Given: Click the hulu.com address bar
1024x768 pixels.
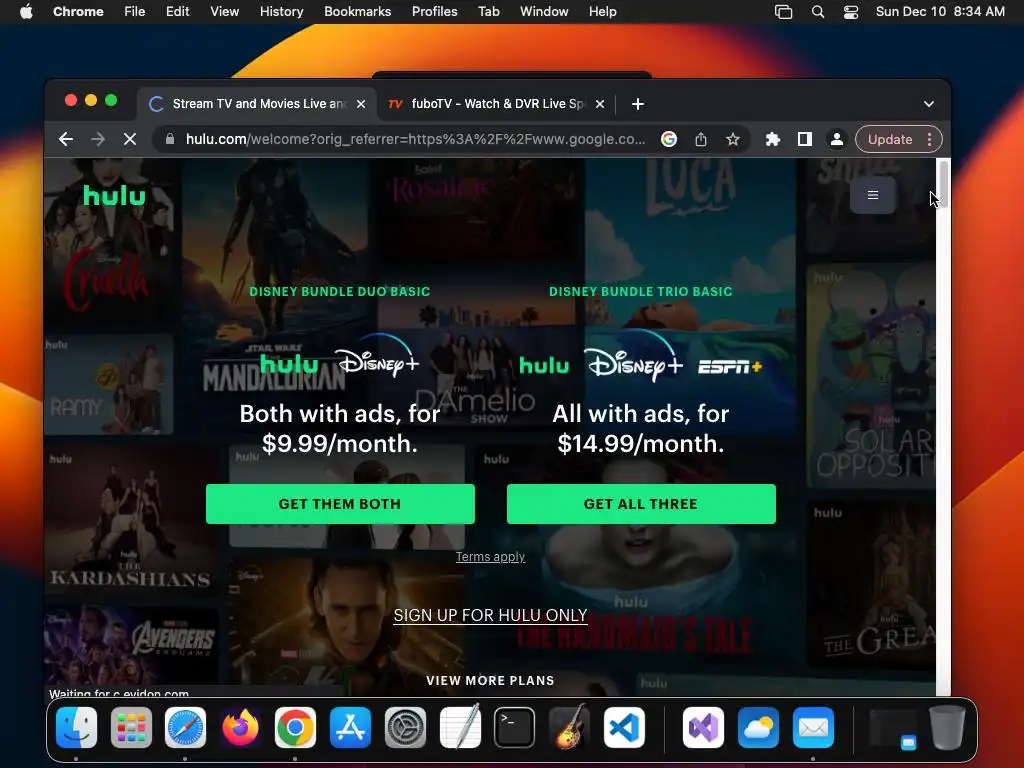Looking at the screenshot, I should (415, 139).
